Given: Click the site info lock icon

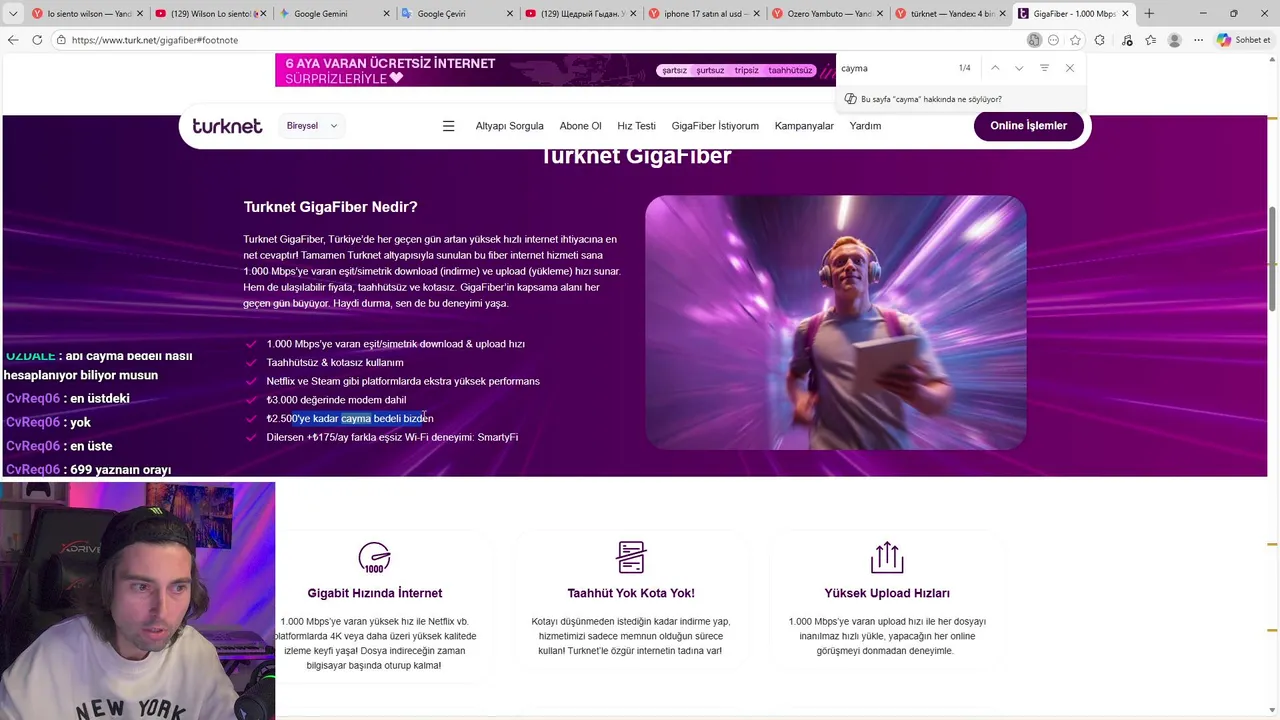Looking at the screenshot, I should pyautogui.click(x=61, y=40).
